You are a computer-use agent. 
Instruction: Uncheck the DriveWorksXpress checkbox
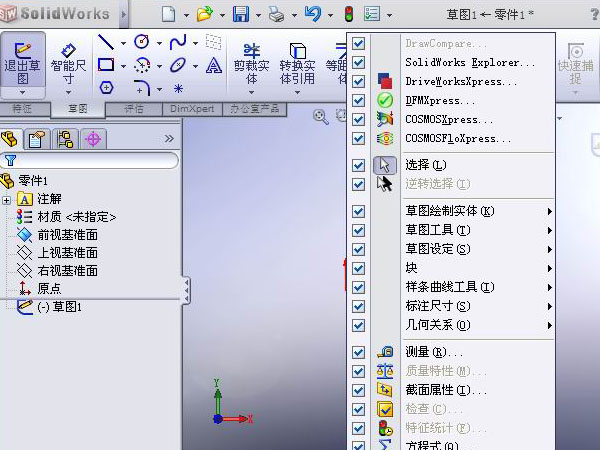(x=358, y=82)
